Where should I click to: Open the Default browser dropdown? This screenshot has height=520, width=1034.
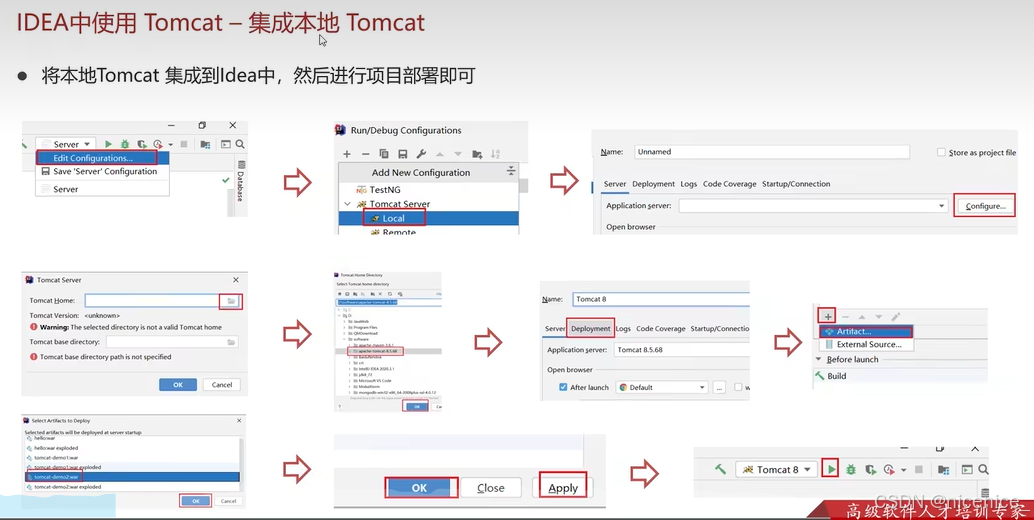662,387
